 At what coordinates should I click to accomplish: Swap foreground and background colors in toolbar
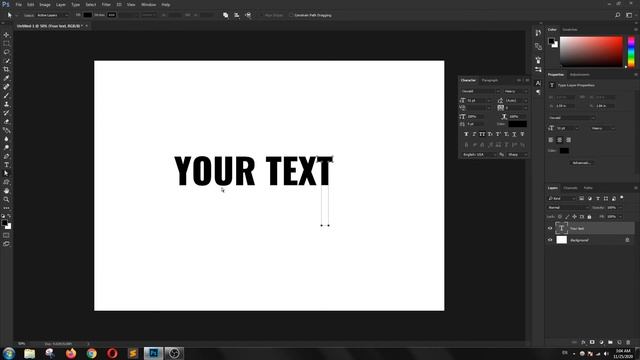pyautogui.click(x=9, y=216)
